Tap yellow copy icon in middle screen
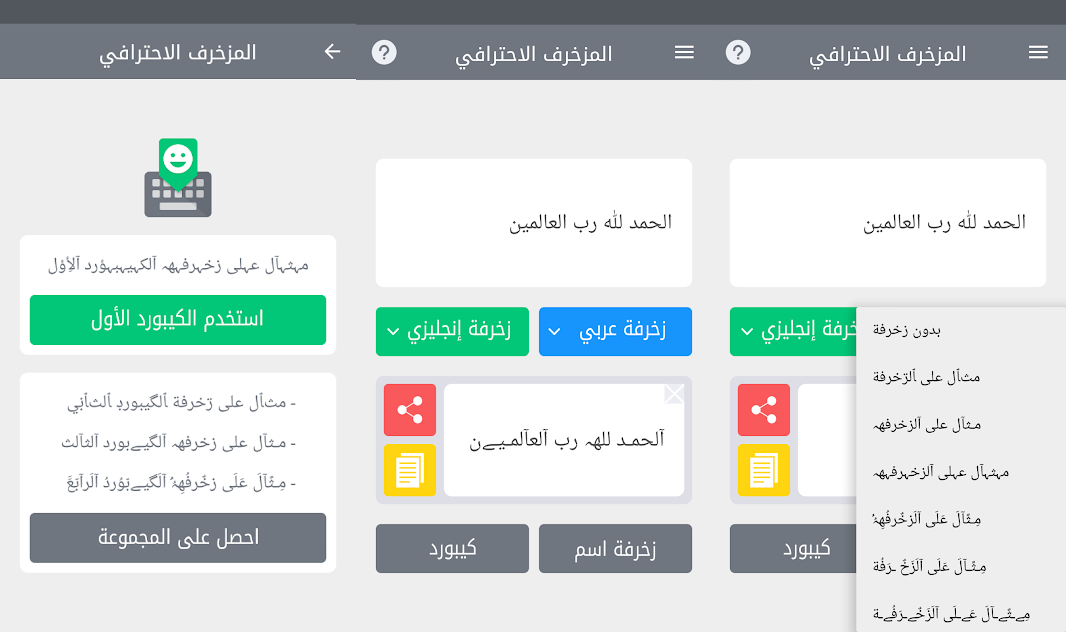1066x632 pixels. [x=410, y=470]
